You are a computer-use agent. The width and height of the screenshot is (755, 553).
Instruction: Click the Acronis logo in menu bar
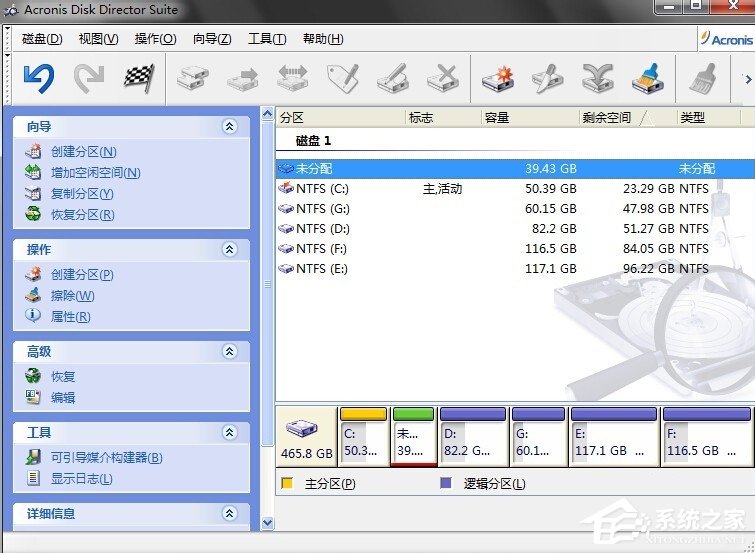725,39
